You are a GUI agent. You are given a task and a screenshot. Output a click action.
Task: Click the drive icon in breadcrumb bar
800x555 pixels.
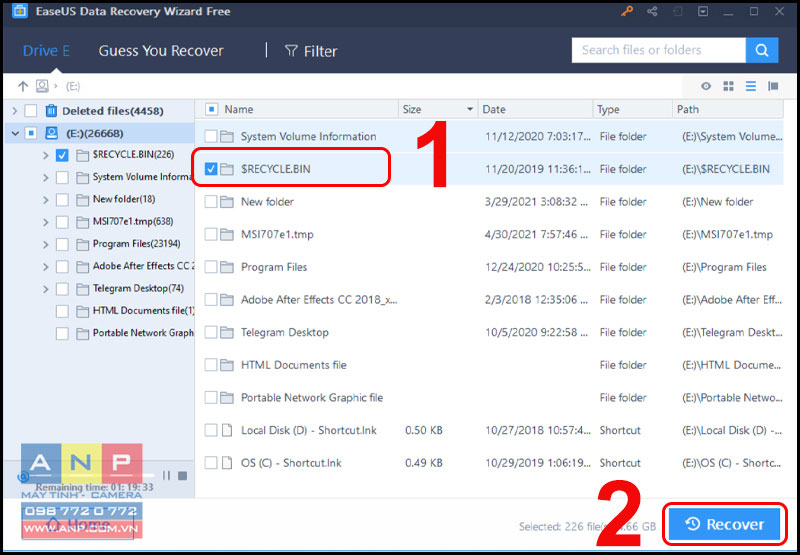click(42, 86)
